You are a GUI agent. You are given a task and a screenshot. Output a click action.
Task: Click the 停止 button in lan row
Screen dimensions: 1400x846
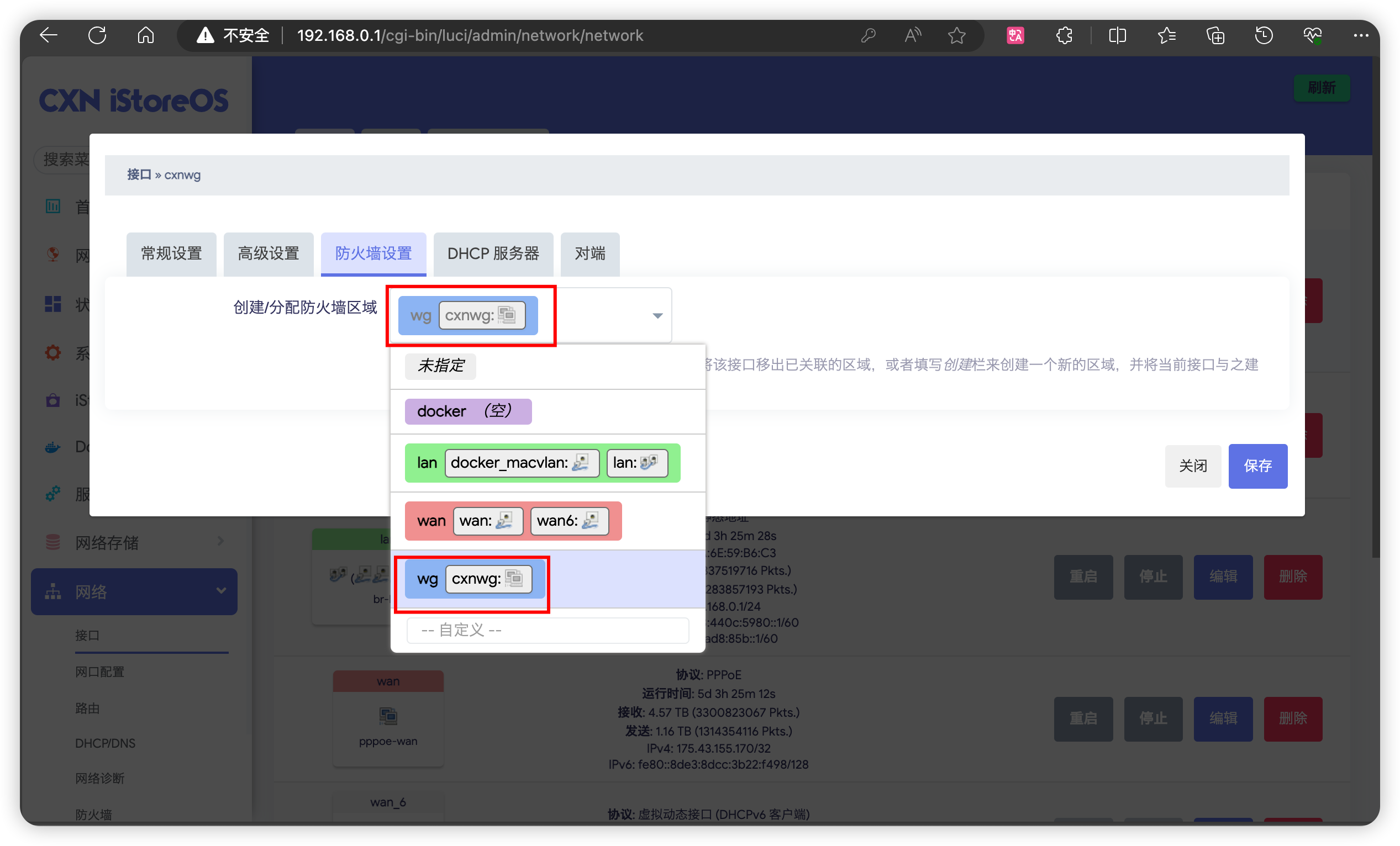point(1154,577)
